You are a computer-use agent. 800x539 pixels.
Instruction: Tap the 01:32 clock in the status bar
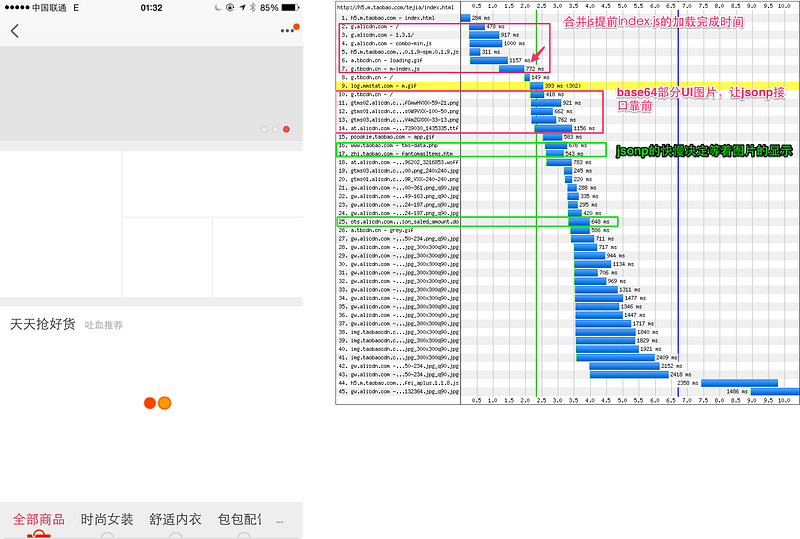151,8
